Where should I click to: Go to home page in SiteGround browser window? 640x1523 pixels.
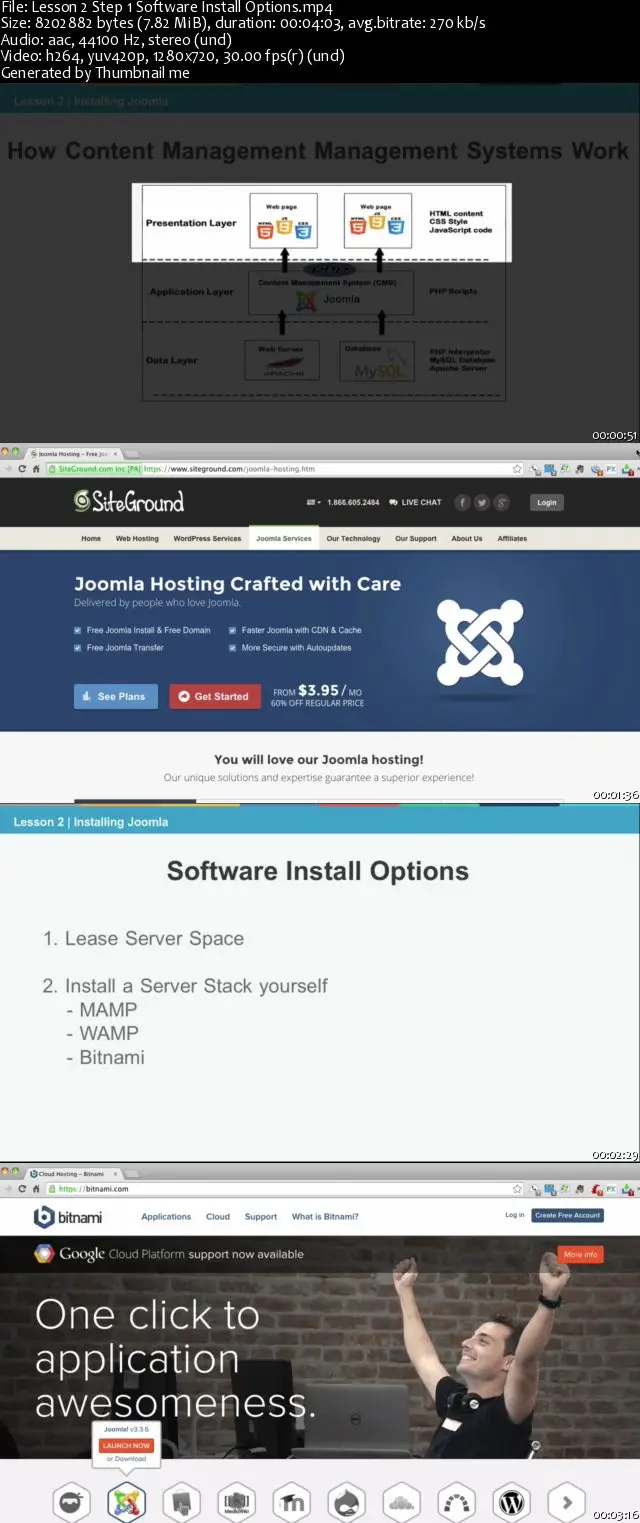click(37, 468)
